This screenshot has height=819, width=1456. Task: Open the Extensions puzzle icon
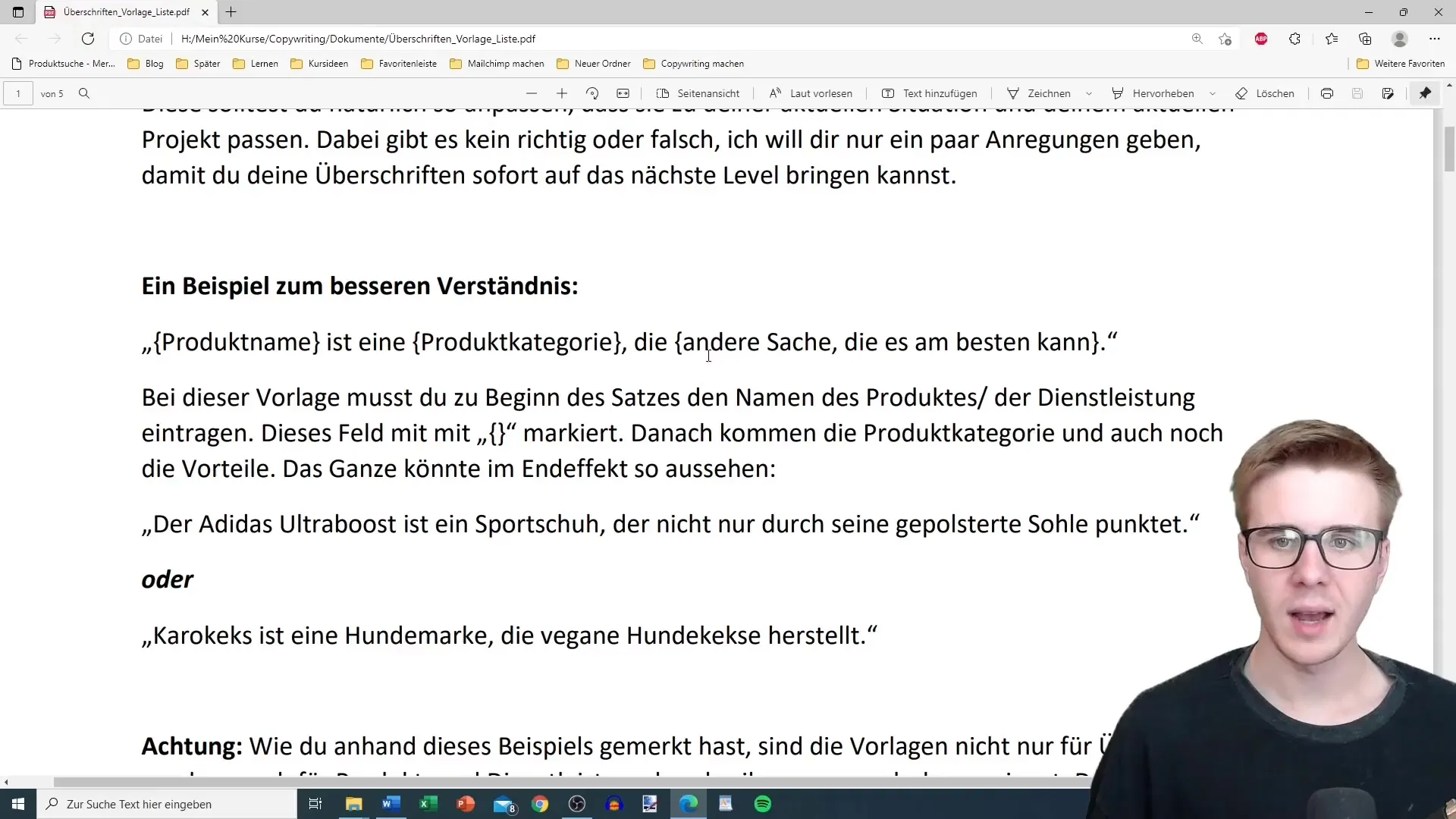pos(1294,39)
